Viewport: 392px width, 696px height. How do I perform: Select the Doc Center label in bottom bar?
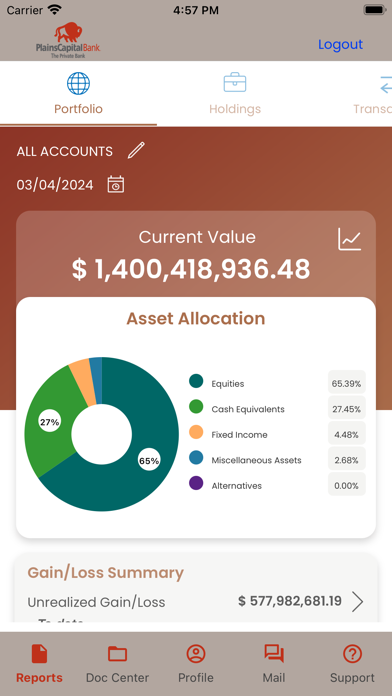(117, 678)
